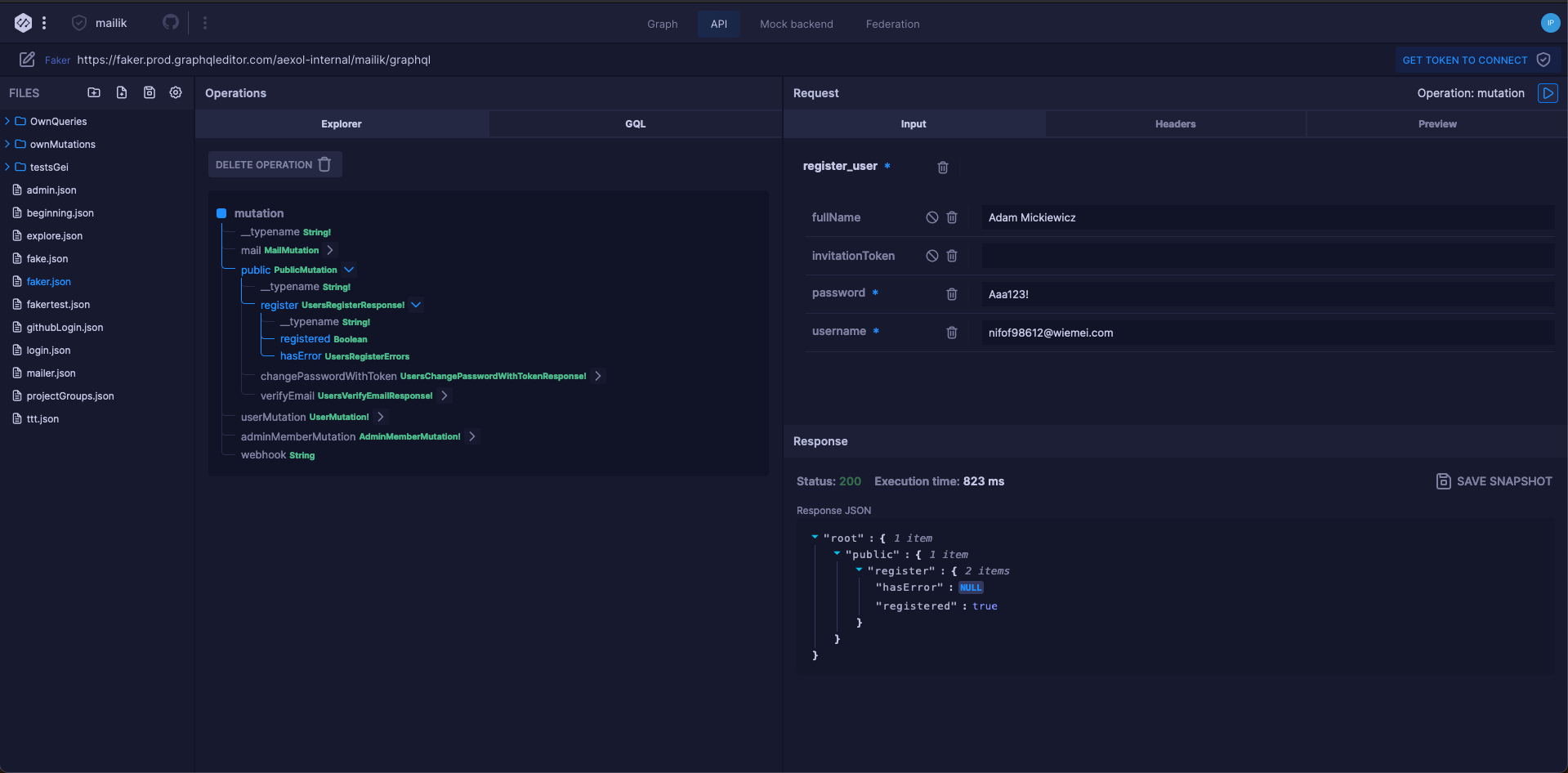
Task: Click the user avatar in top right
Action: tap(1550, 23)
